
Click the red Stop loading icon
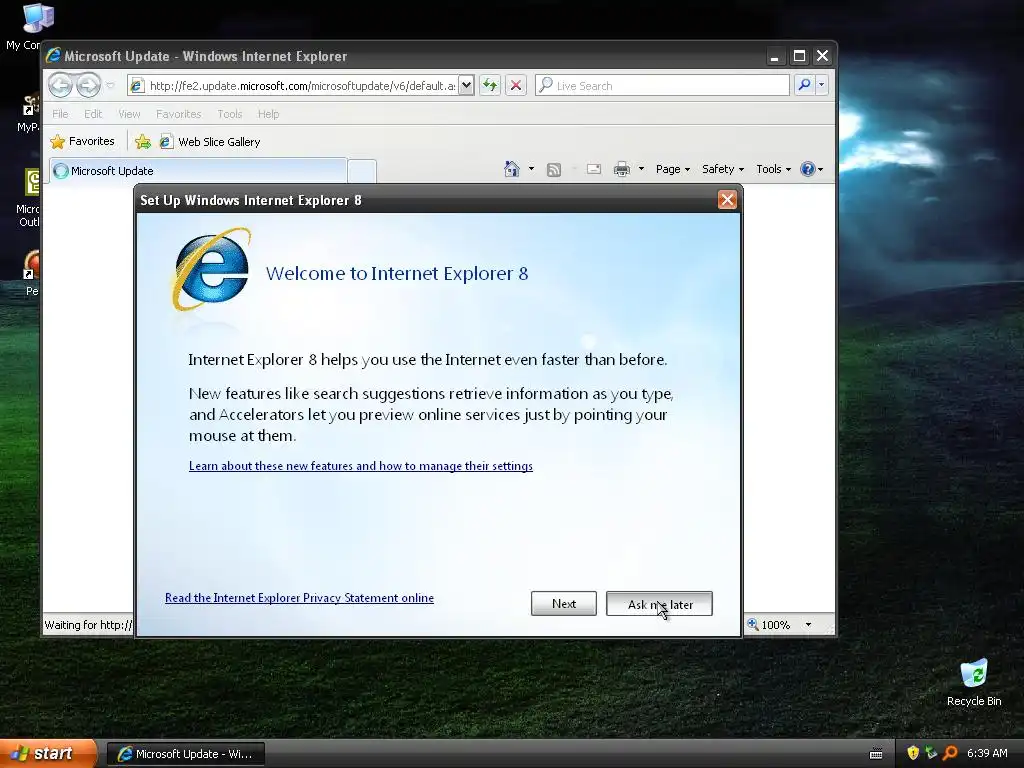coord(516,85)
